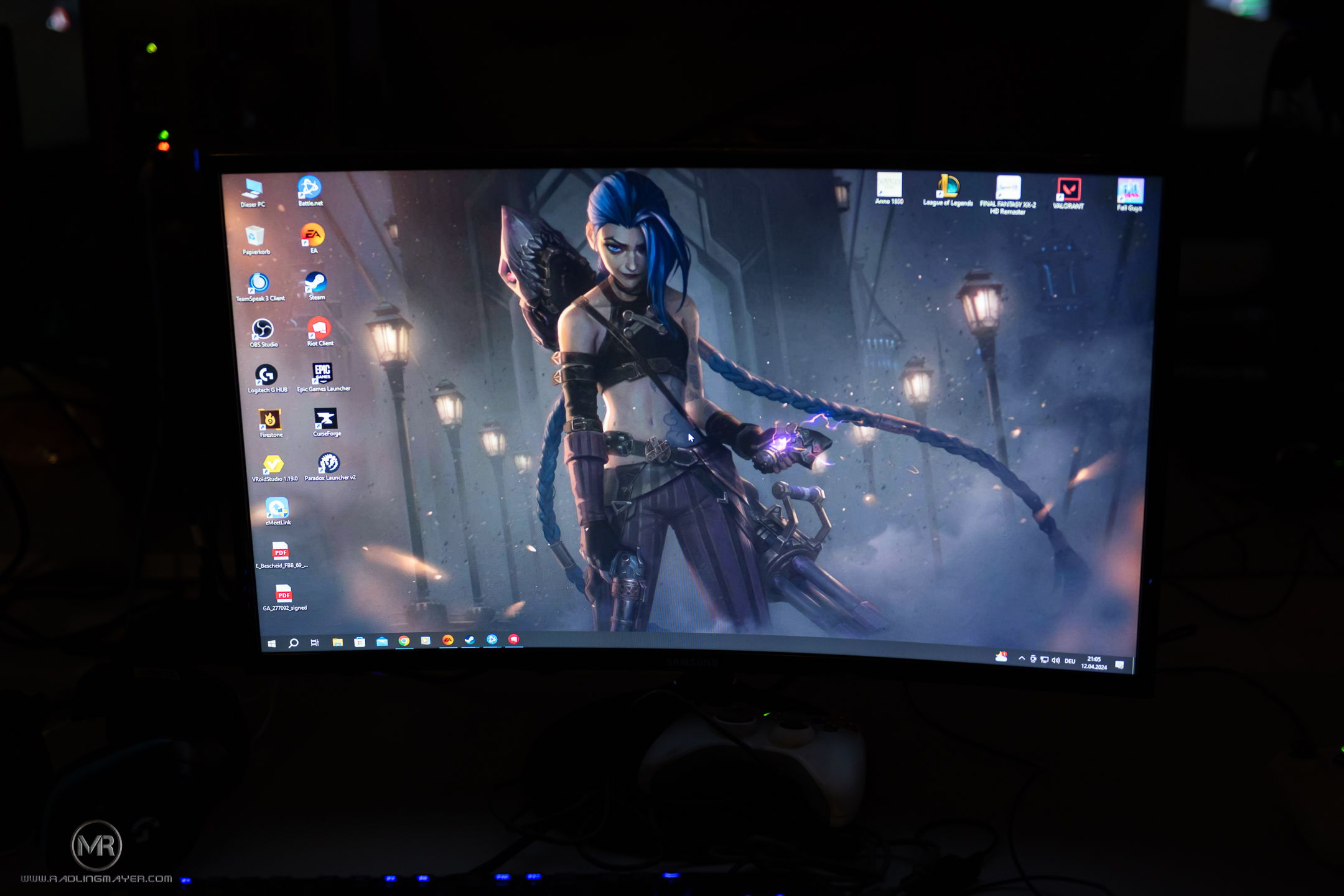Open the clock showing 21:05
Image resolution: width=1344 pixels, height=896 pixels.
1094,663
